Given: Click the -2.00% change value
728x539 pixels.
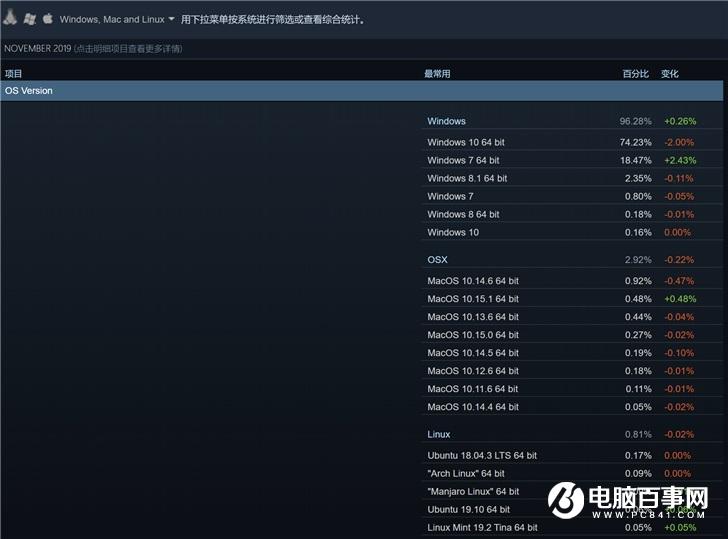Looking at the screenshot, I should (679, 143).
